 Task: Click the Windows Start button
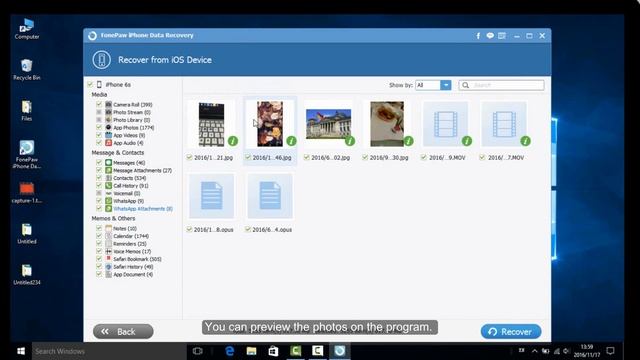pos(21,351)
